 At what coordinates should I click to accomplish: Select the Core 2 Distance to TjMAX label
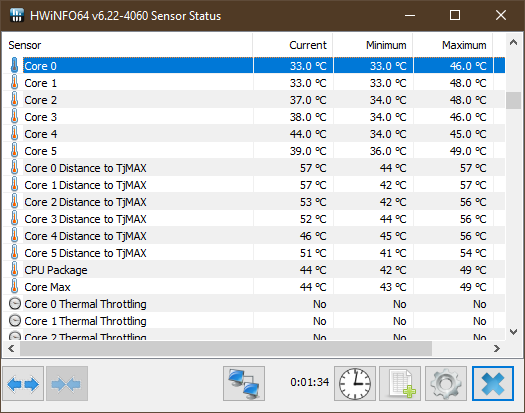85,202
